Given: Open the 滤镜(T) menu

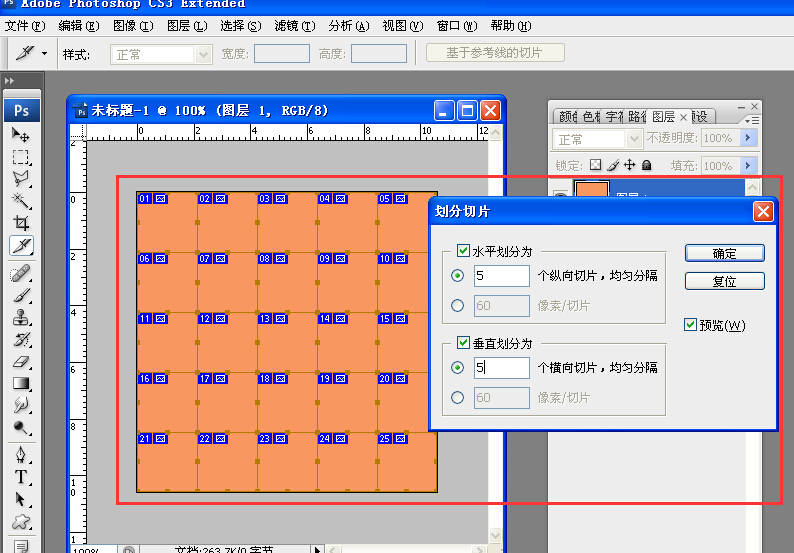Looking at the screenshot, I should 295,25.
